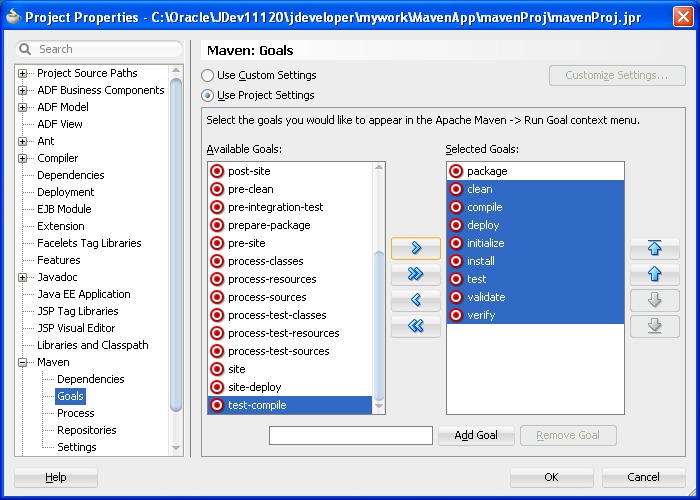Viewport: 700px width, 500px height.
Task: Move selected goals to bottom
Action: 654,326
